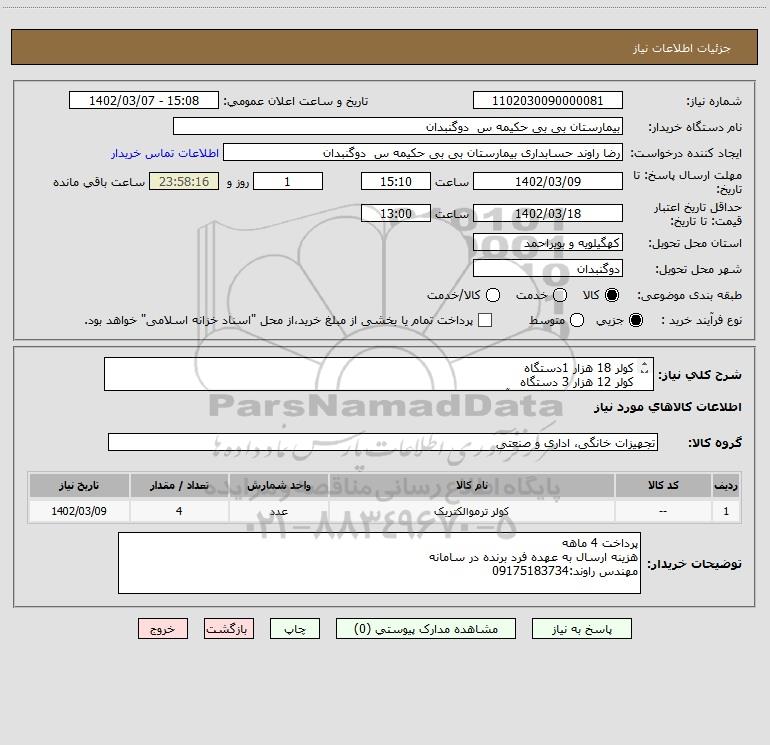Select the کالا radio button
Image resolution: width=770 pixels, height=745 pixels.
(x=612, y=295)
